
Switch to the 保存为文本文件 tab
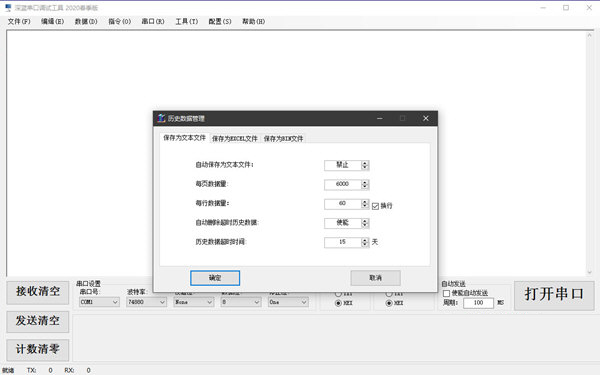click(184, 138)
